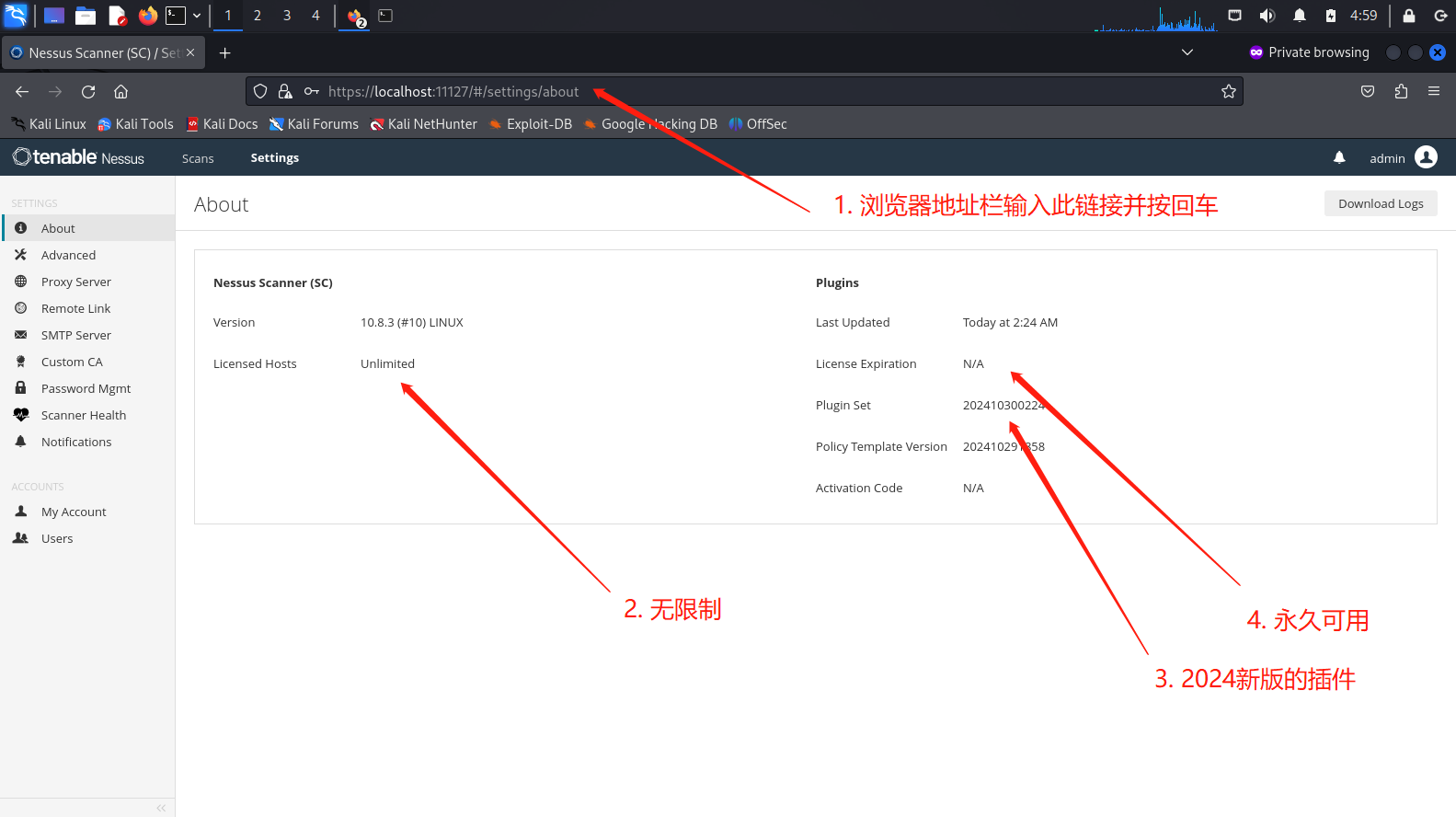Collapse the sidebar with the double chevron

coord(161,808)
